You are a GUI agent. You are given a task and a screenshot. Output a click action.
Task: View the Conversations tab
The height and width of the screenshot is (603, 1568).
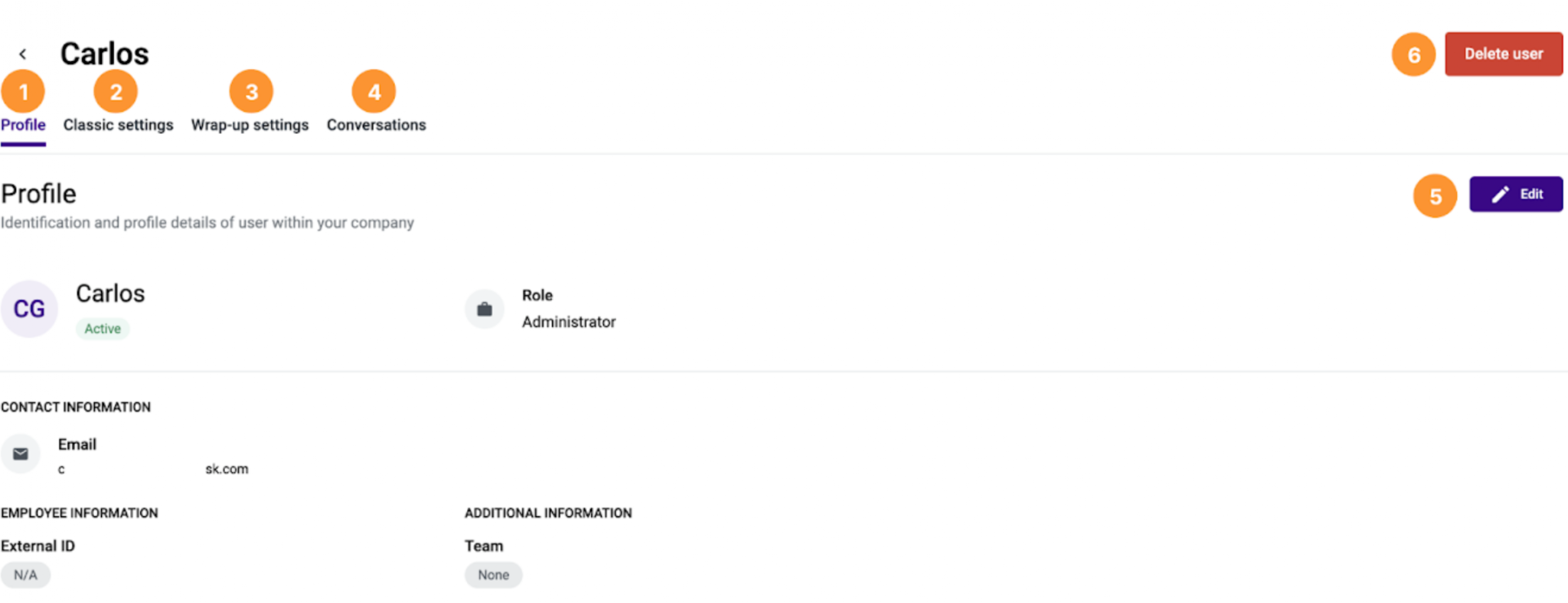coord(377,125)
